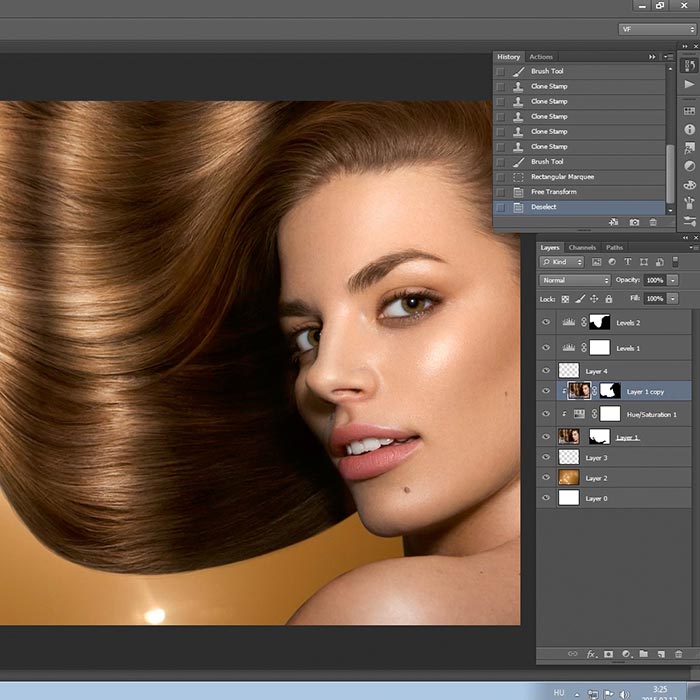Link layers using chain icon at bottom

(x=572, y=654)
